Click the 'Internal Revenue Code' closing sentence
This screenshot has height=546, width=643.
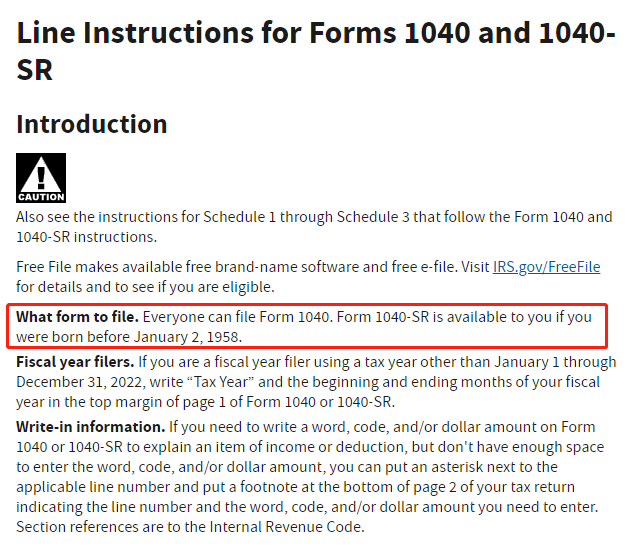click(190, 527)
